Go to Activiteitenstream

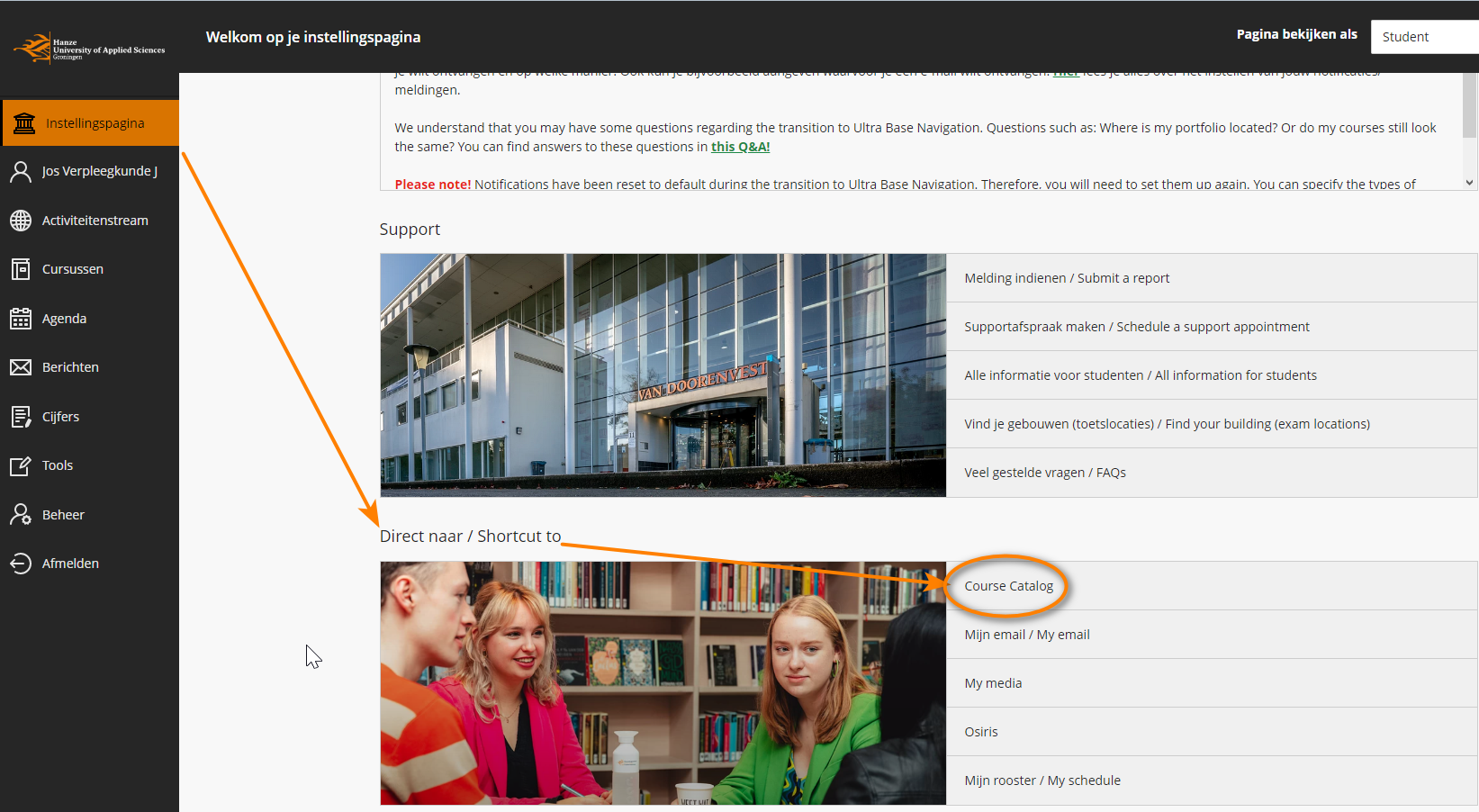90,221
